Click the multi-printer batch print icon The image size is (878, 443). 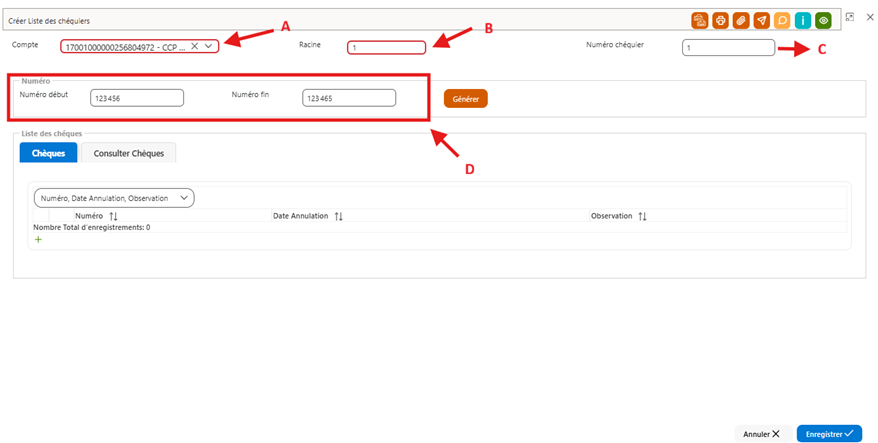[x=699, y=21]
